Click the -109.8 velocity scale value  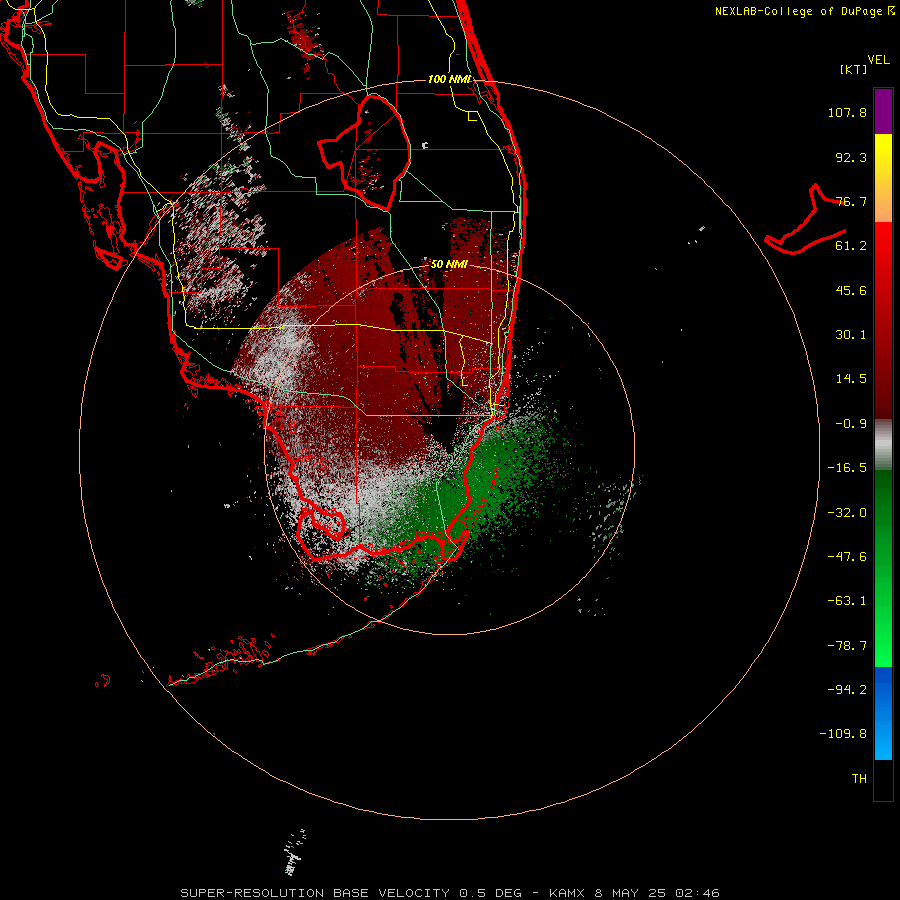click(x=843, y=734)
